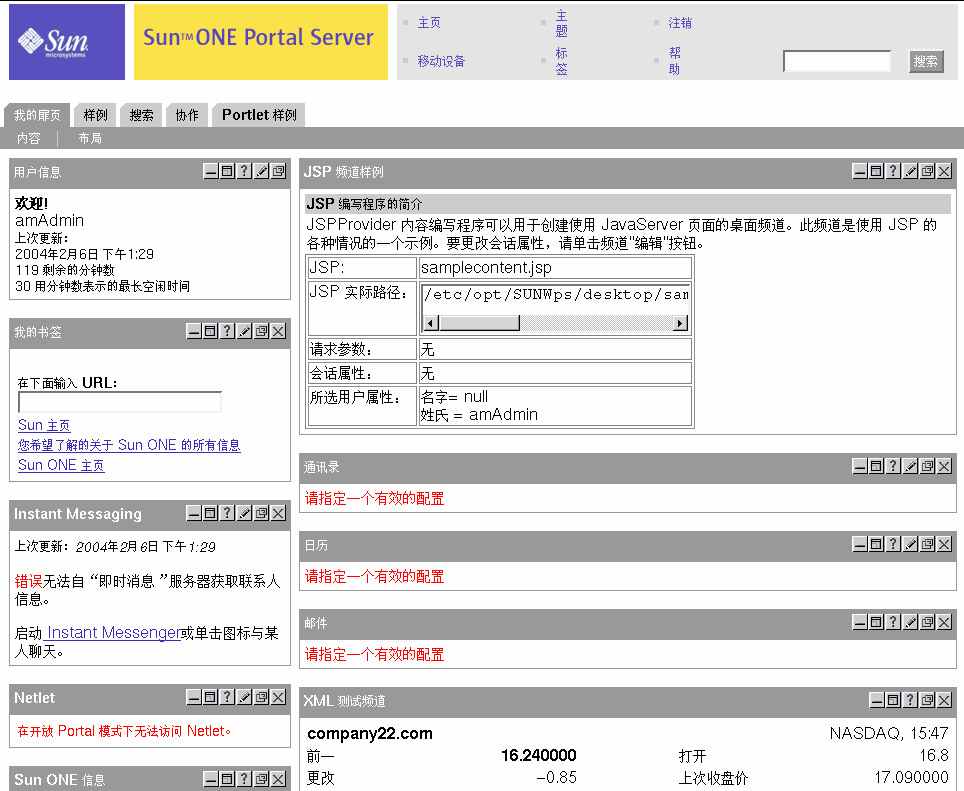Screen dimensions: 964x791
Task: Switch to the 样例 tab
Action: point(95,115)
